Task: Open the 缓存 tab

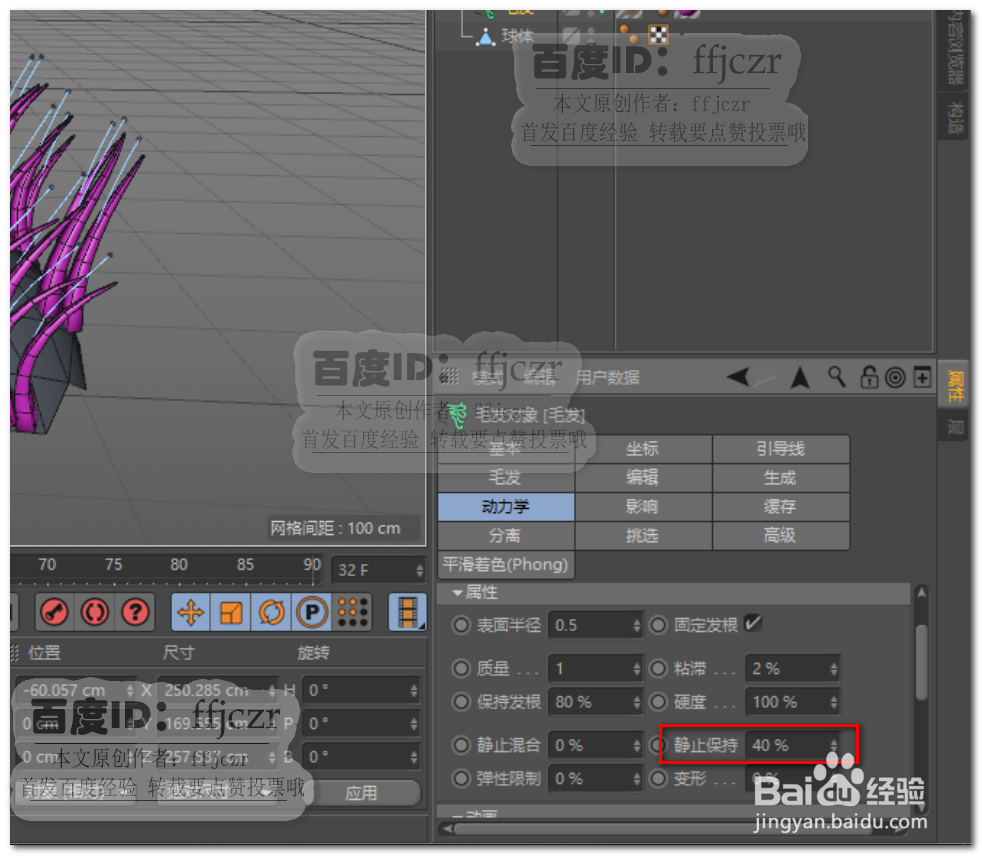Action: tap(780, 507)
